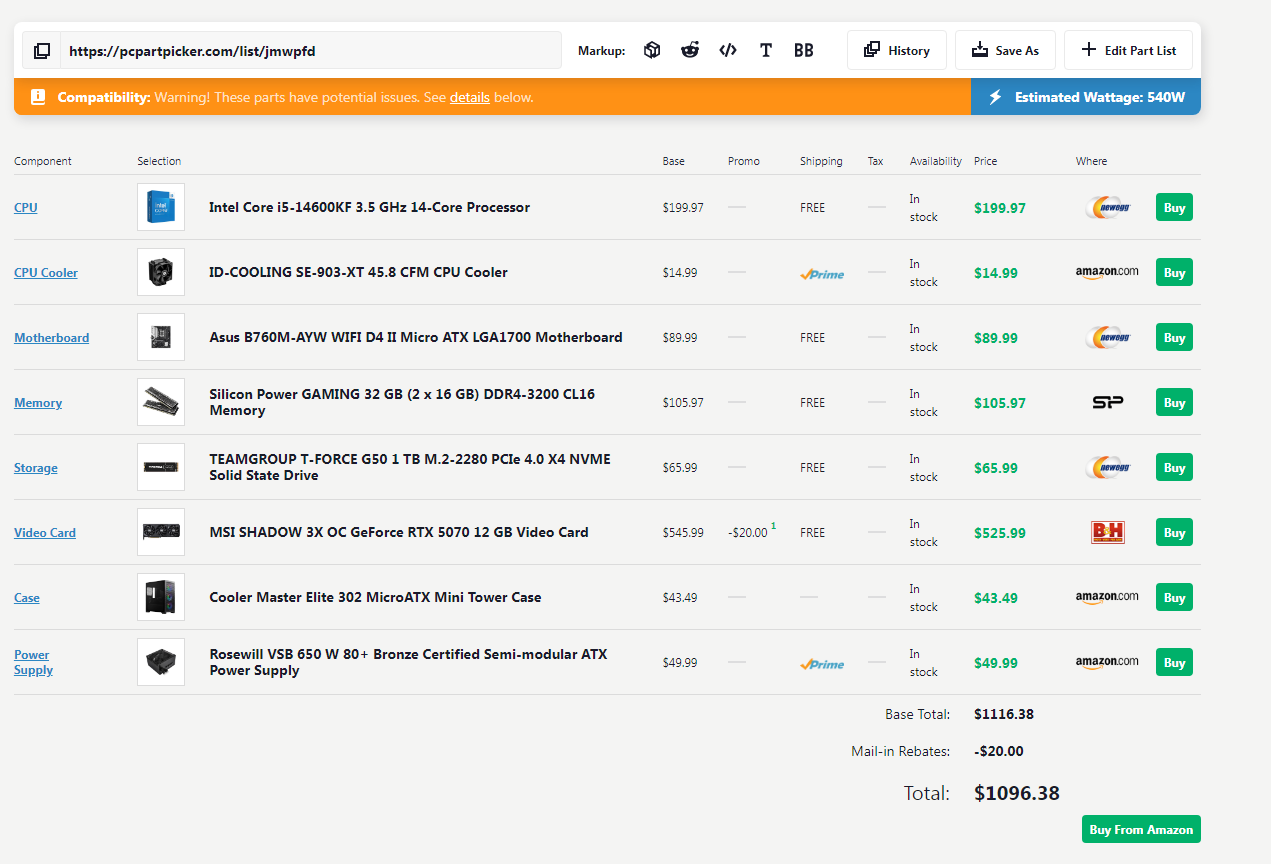Viewport: 1271px width, 864px height.
Task: Click the ID-COOLING cooler thumbnail
Action: pos(161,272)
